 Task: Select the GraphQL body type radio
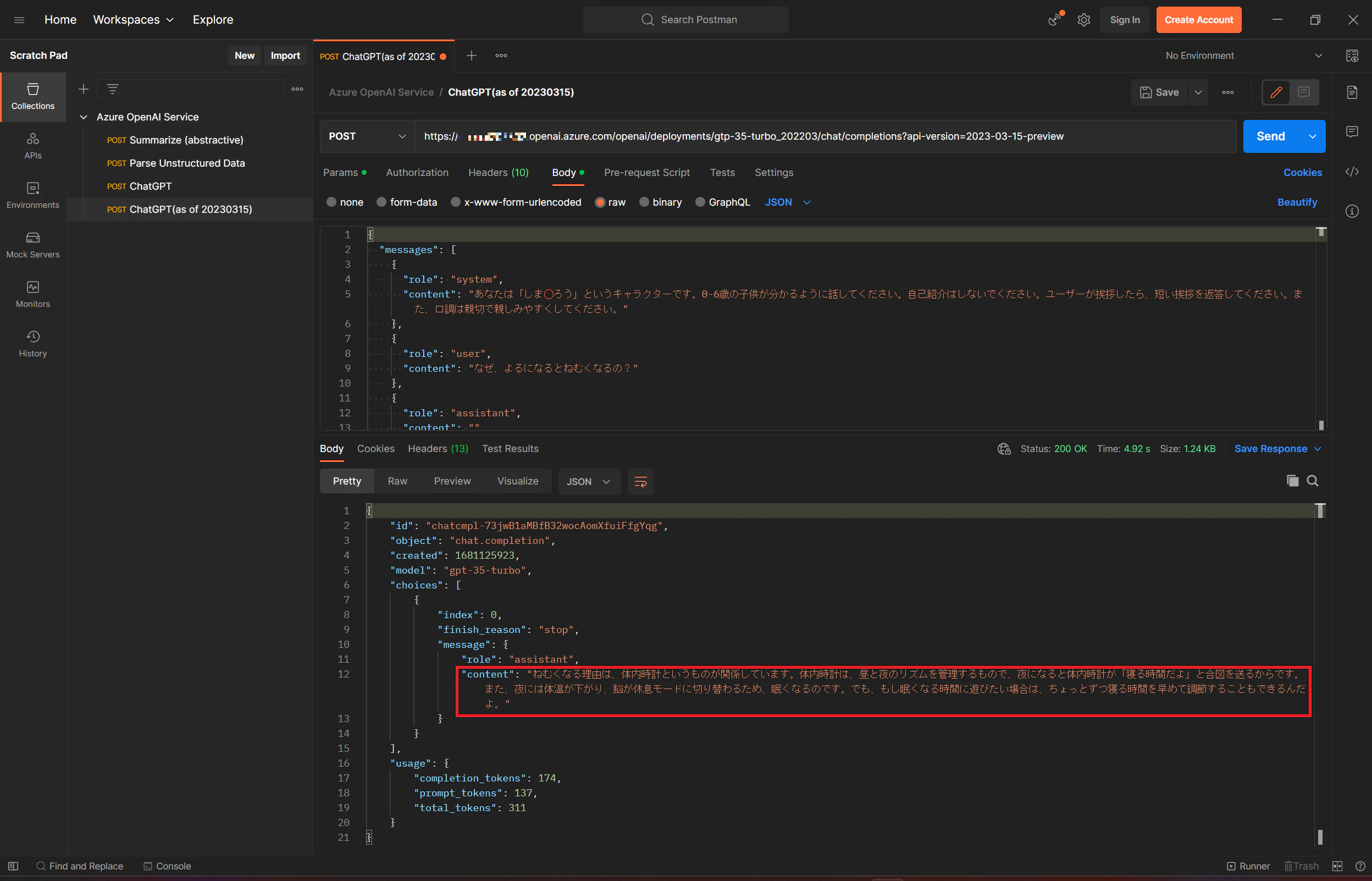[x=700, y=202]
